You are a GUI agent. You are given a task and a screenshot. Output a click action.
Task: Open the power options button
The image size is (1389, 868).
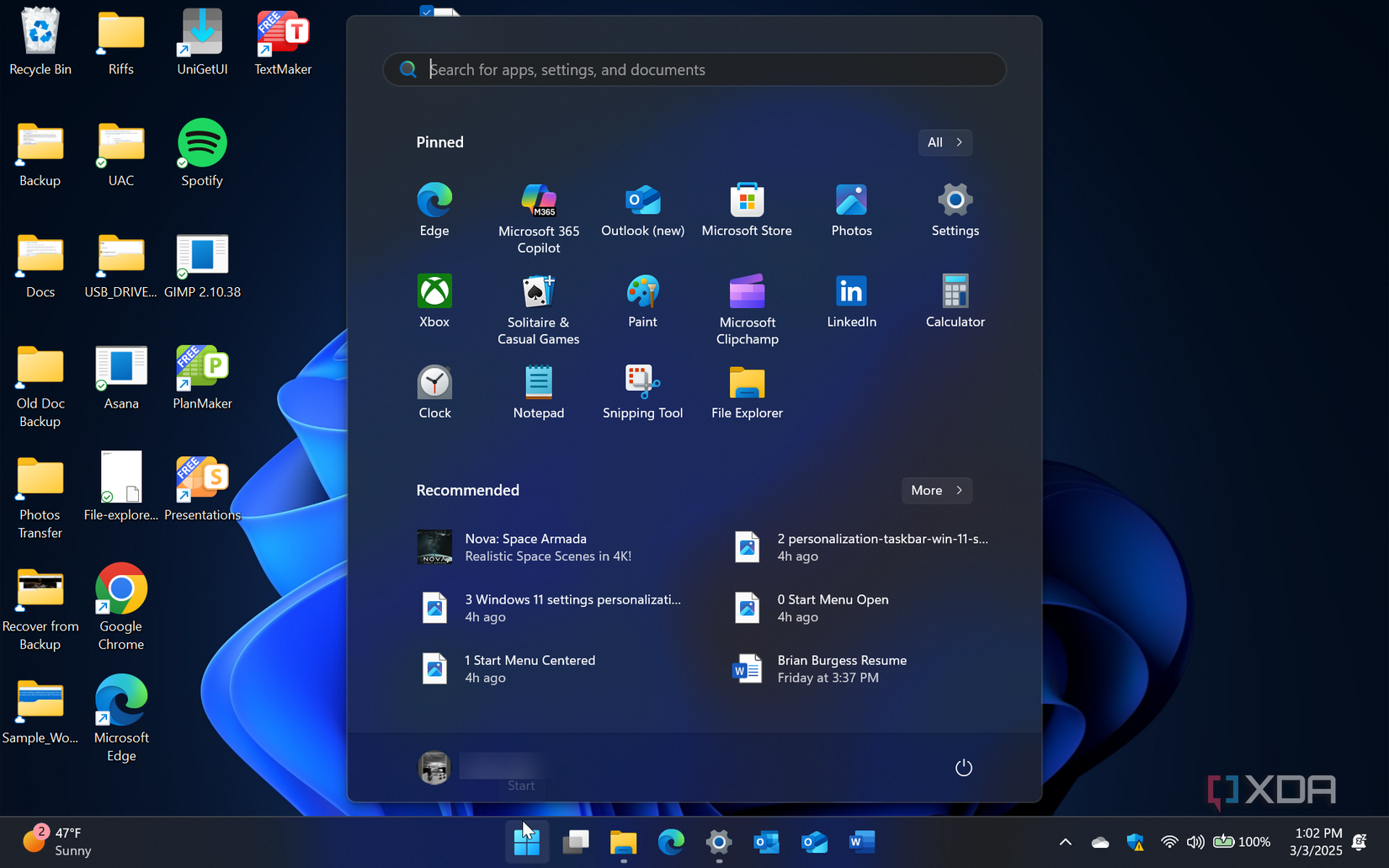tap(963, 767)
